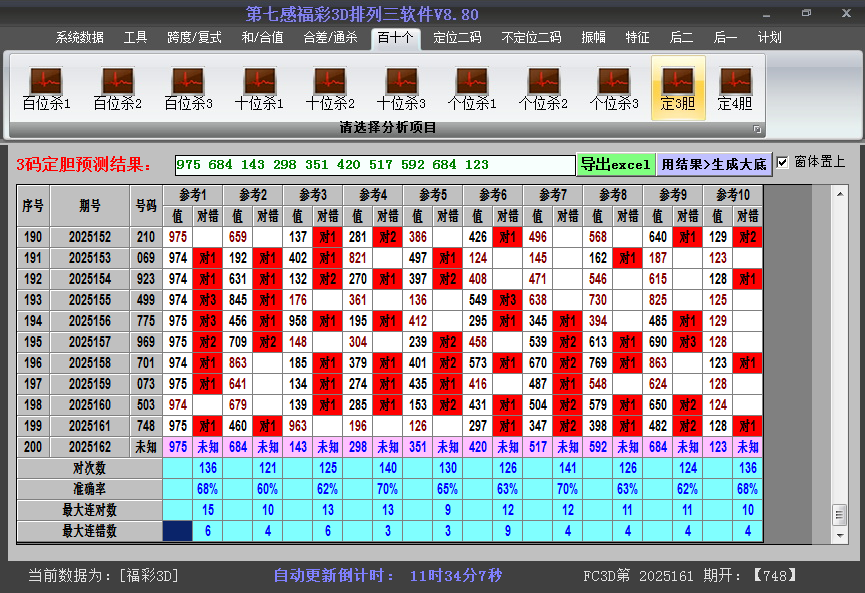The height and width of the screenshot is (593, 865).
Task: Click the 对次数 row label
Action: pyautogui.click(x=89, y=468)
